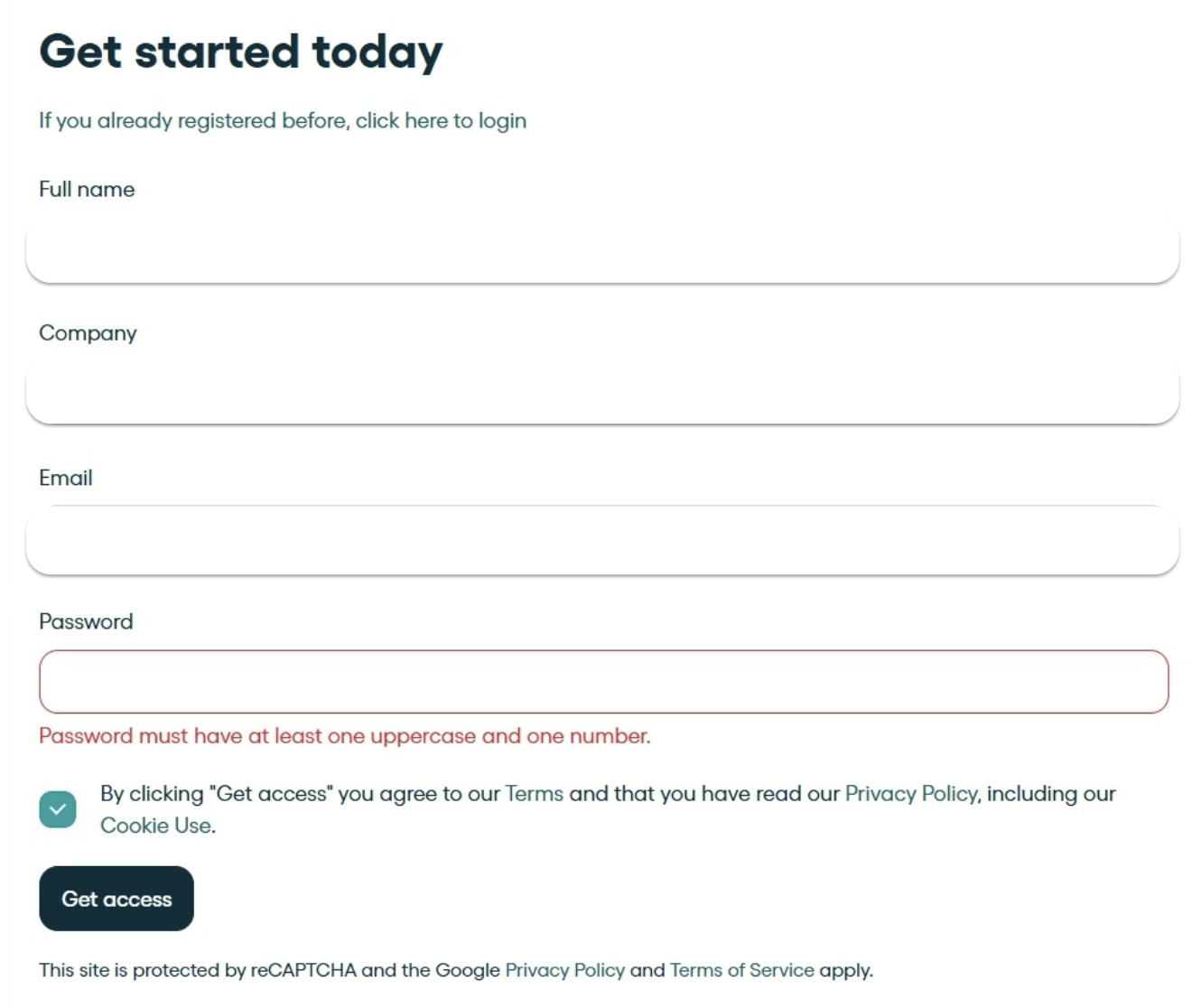The width and height of the screenshot is (1201, 1008).
Task: Click into the Email input box
Action: [x=602, y=539]
